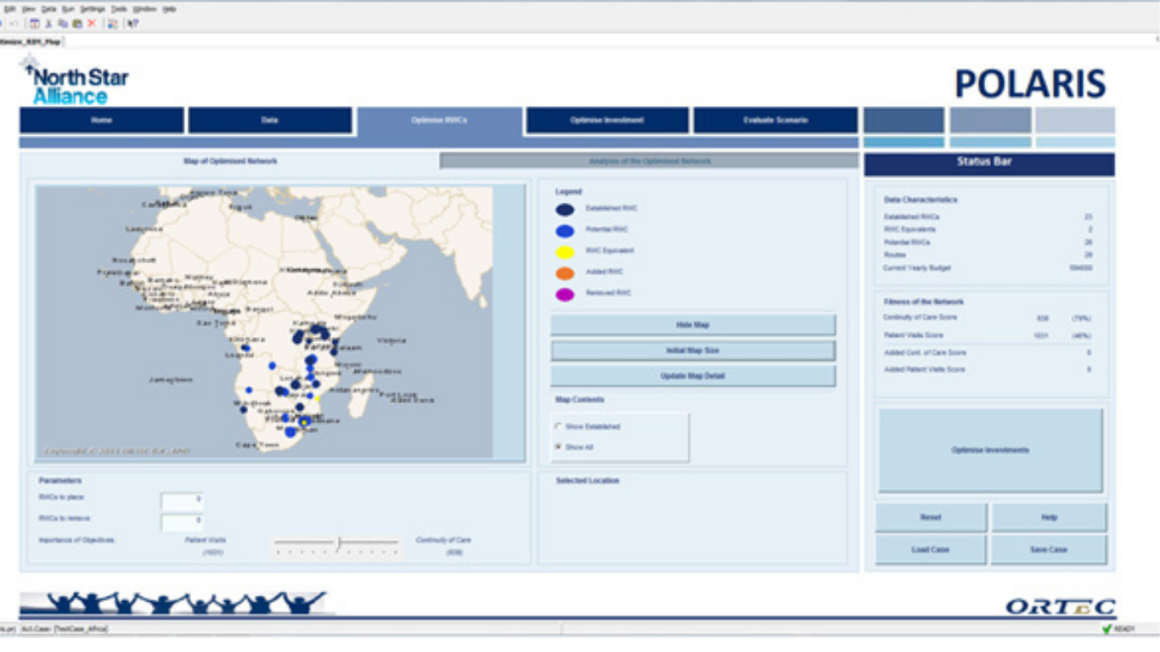Click the ORTEC logo at bottom right

[x=1059, y=607]
